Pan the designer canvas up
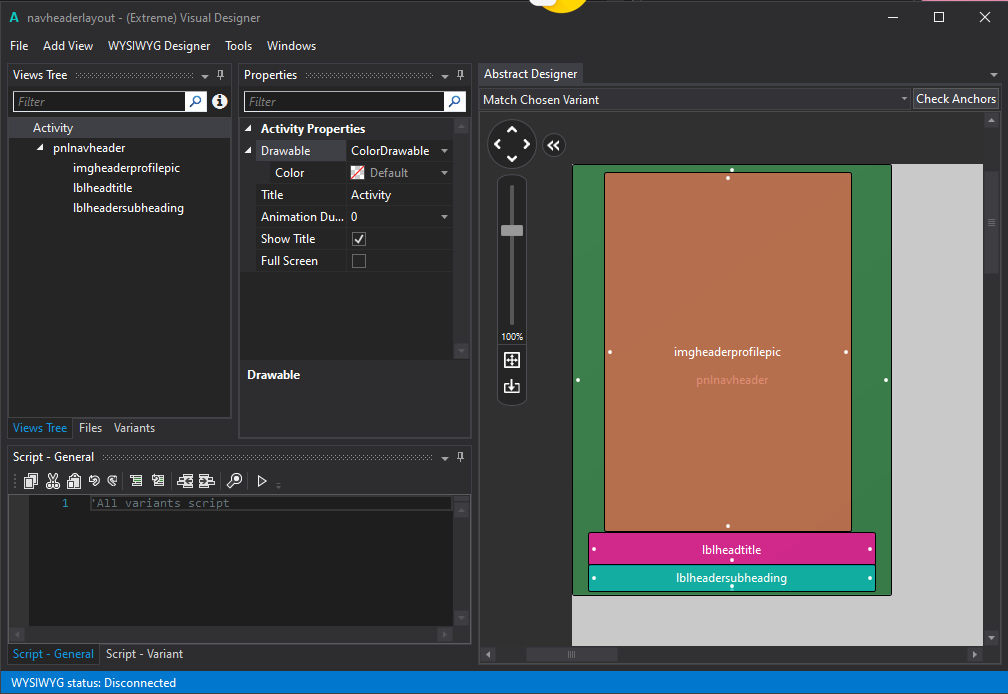The height and width of the screenshot is (694, 1008). click(x=512, y=130)
